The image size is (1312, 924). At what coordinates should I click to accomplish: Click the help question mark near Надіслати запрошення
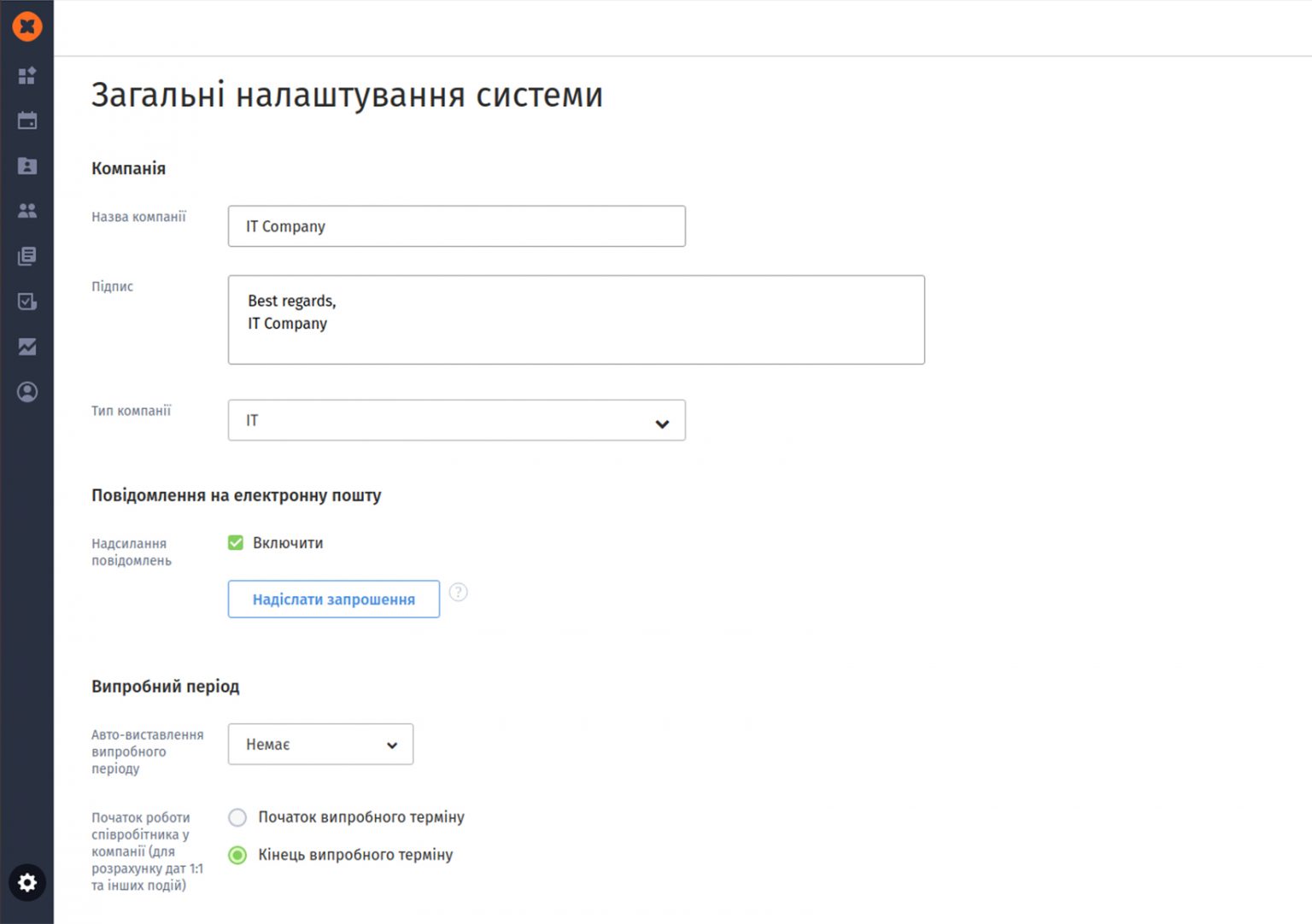click(x=459, y=592)
